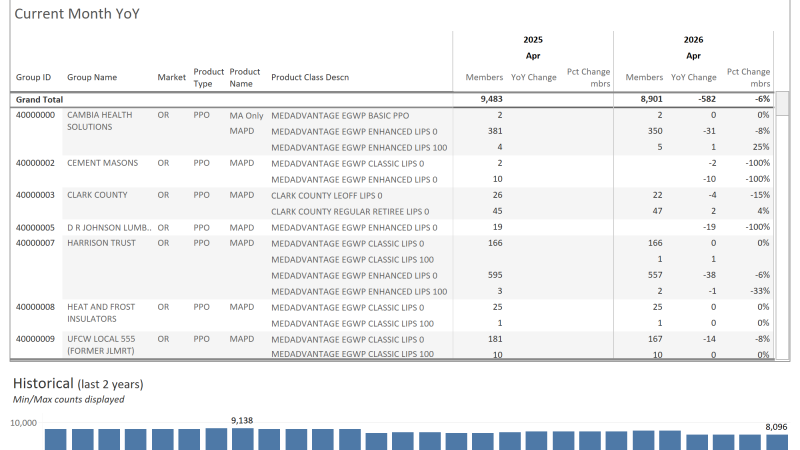Click the MA Only product name cell
The height and width of the screenshot is (450, 800).
[x=246, y=115]
